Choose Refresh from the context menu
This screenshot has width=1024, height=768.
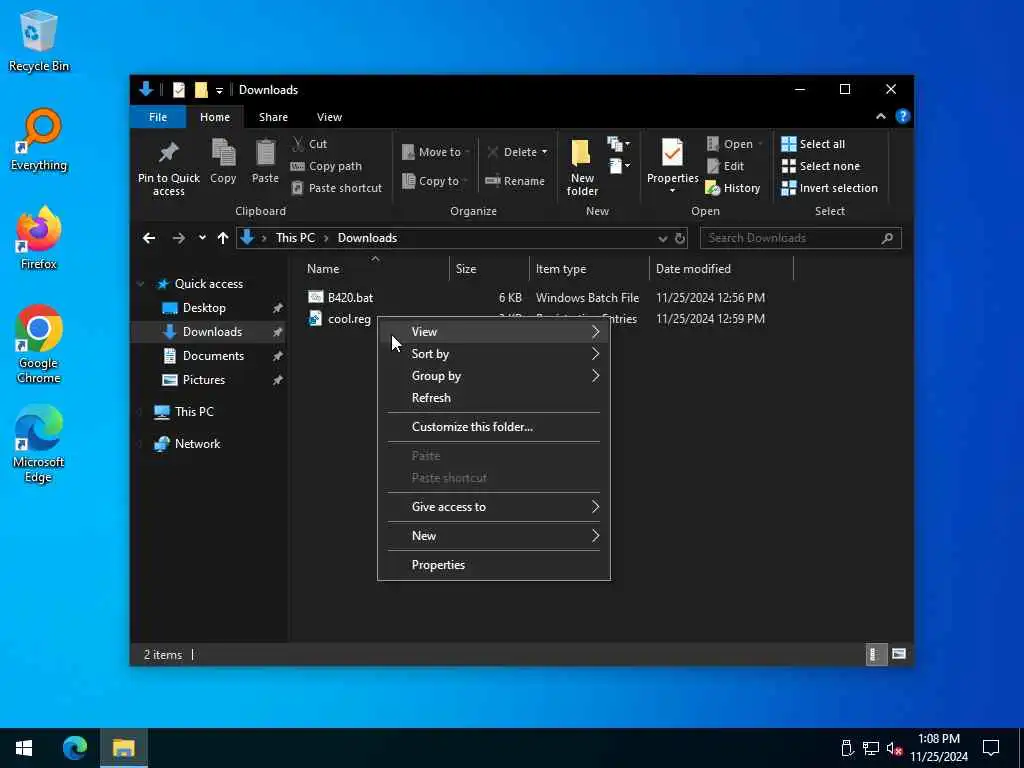(x=494, y=398)
